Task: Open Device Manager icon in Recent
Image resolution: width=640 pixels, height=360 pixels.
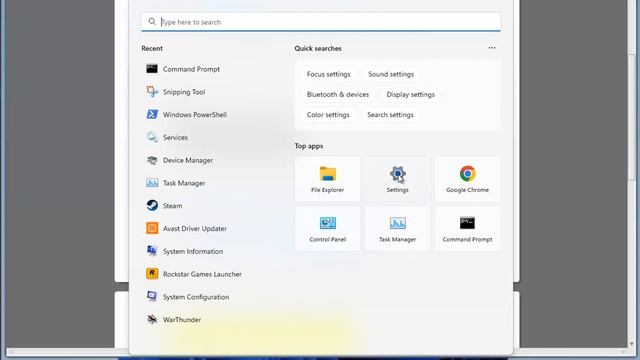Action: (152, 160)
